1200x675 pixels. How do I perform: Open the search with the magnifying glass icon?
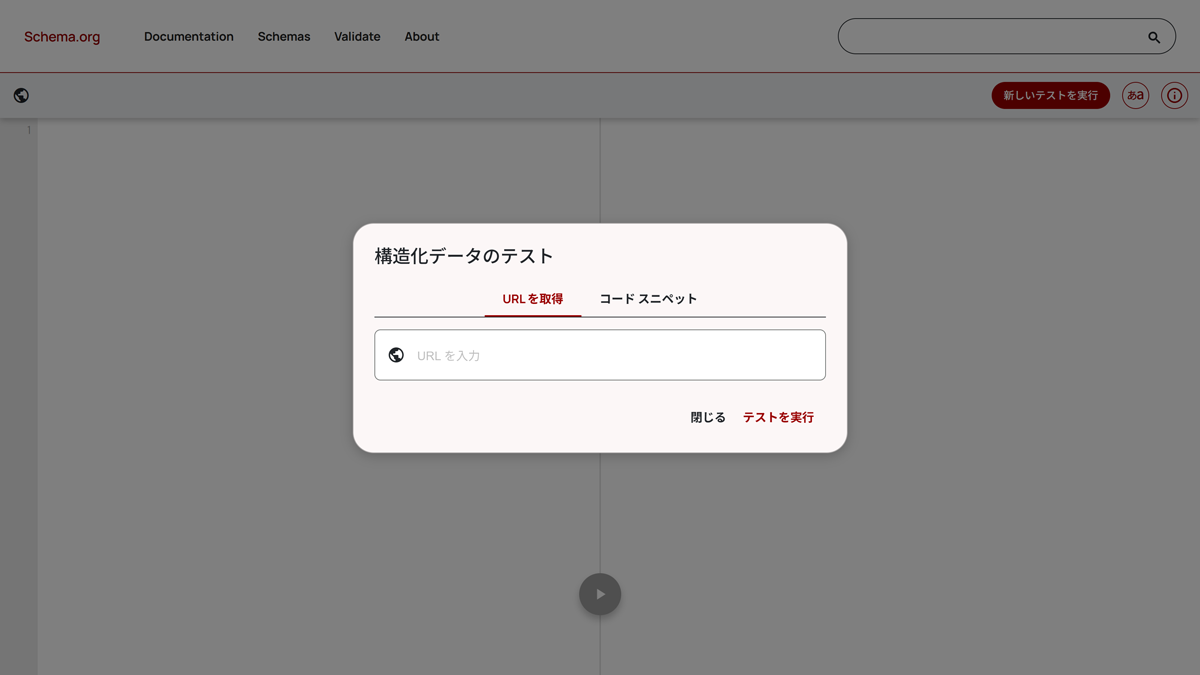1154,36
